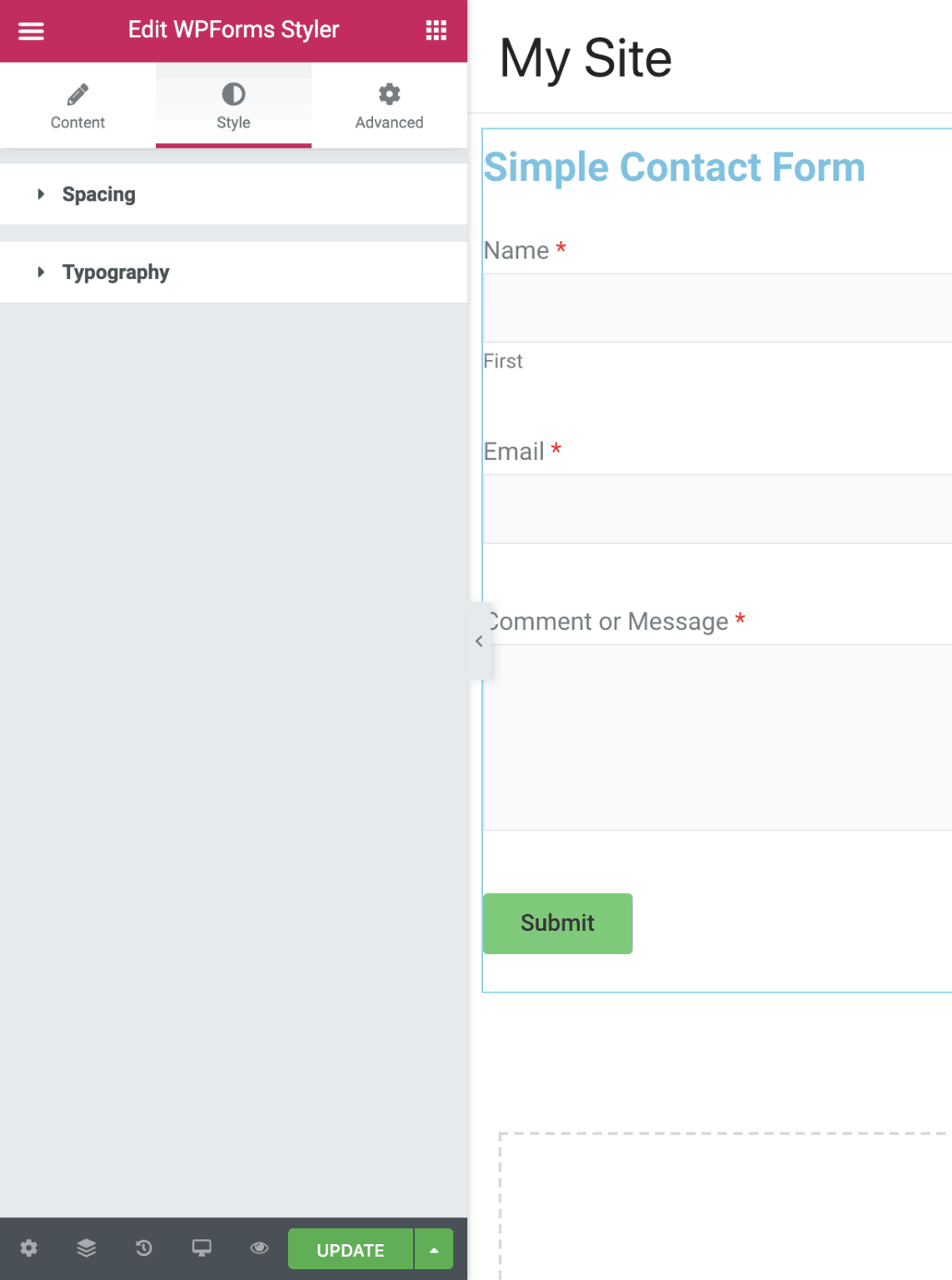
Task: Preview changes with the eye icon
Action: click(x=259, y=1247)
